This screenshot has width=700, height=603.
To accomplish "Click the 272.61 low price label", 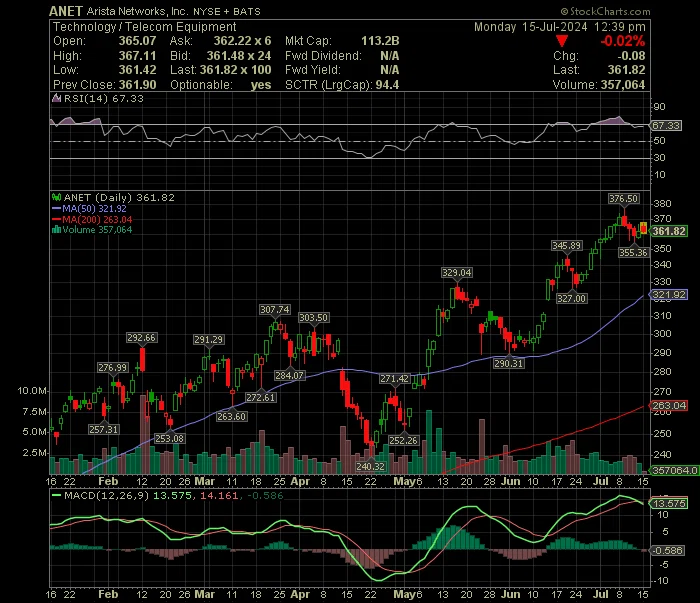I will coord(261,398).
